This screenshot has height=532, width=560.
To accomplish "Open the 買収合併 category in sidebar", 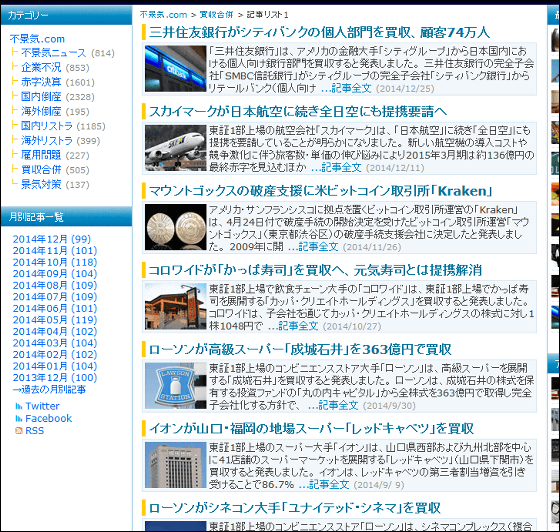I will (41, 170).
